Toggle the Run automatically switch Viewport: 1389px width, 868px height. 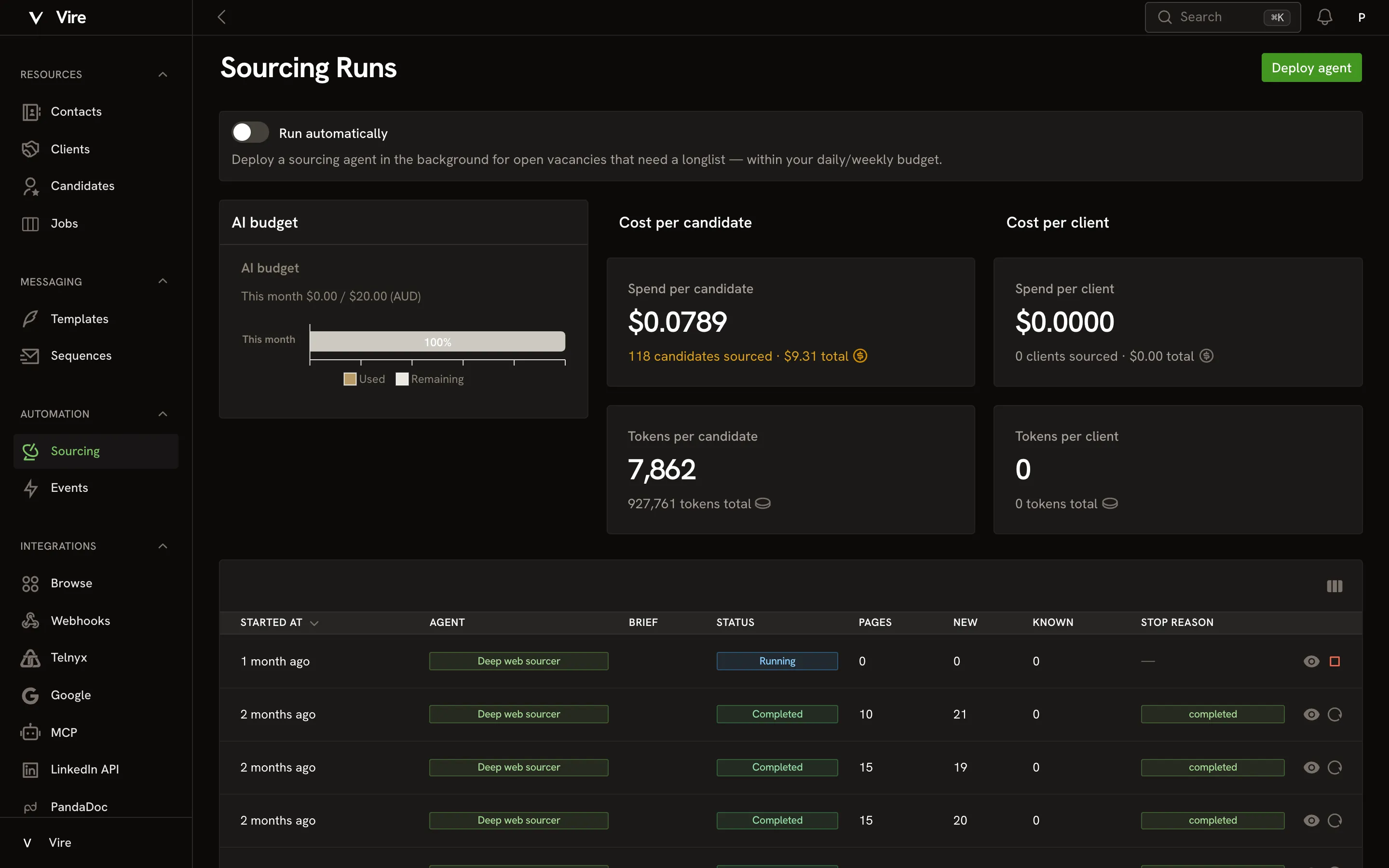[250, 133]
